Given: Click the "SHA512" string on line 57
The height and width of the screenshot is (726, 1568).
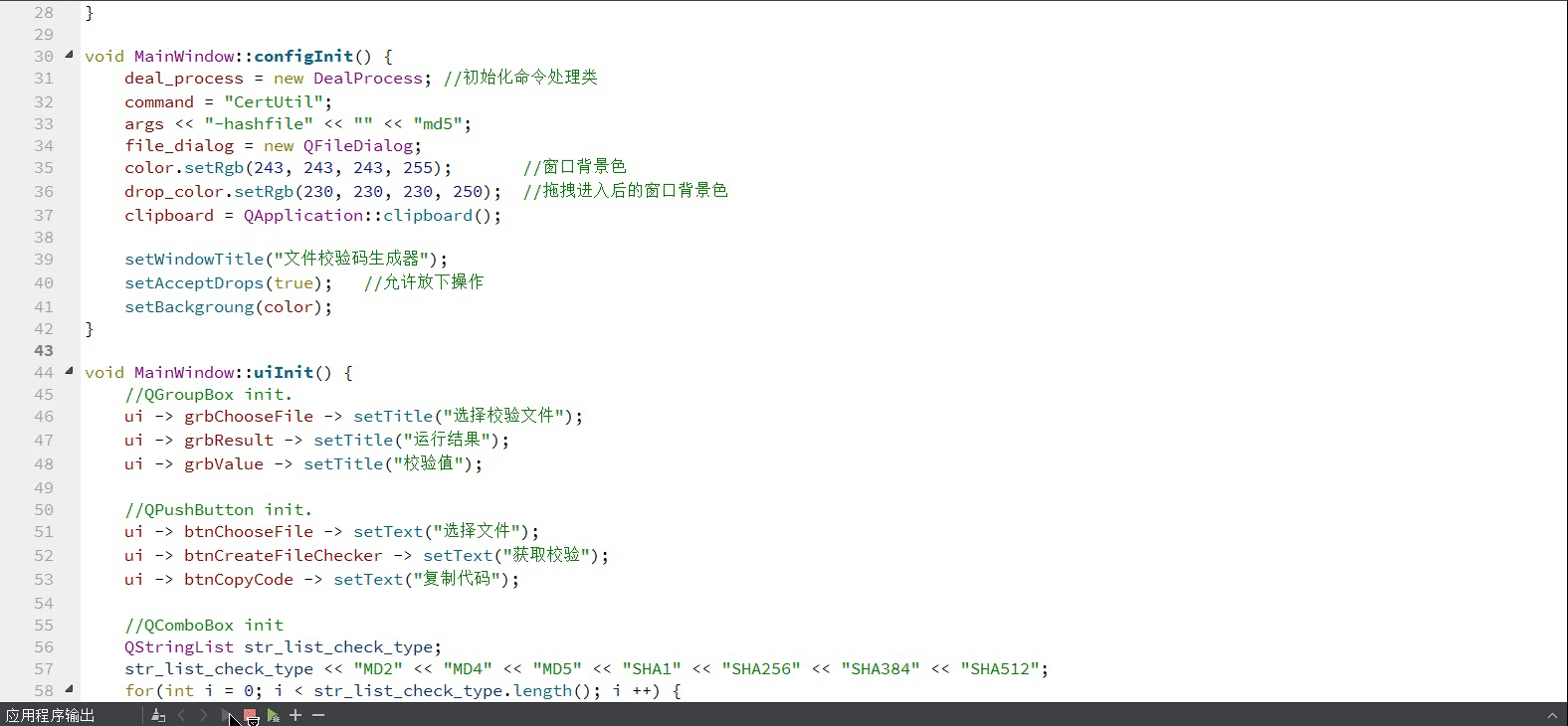Looking at the screenshot, I should pos(1000,668).
